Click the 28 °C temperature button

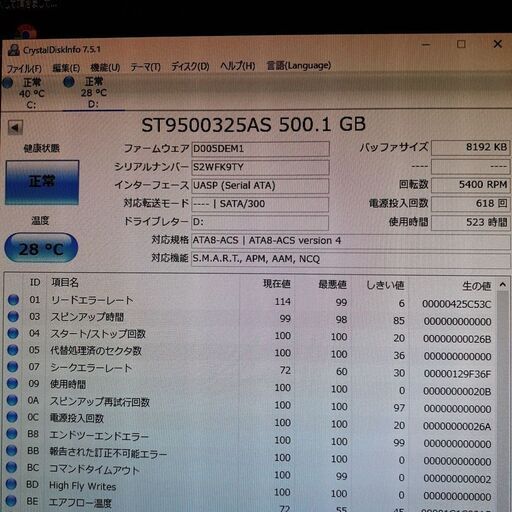tap(41, 248)
